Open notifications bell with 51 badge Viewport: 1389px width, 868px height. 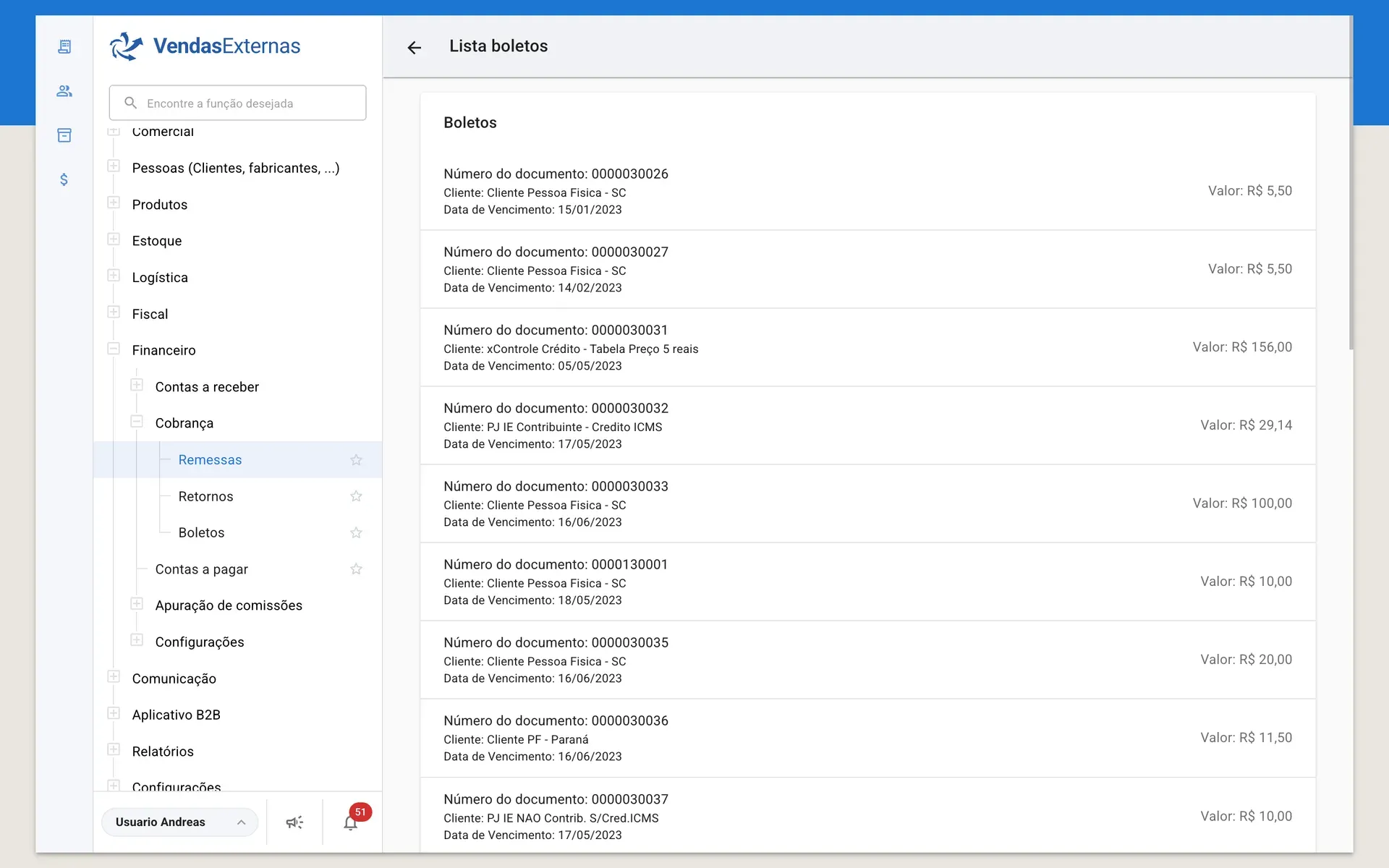[x=351, y=822]
